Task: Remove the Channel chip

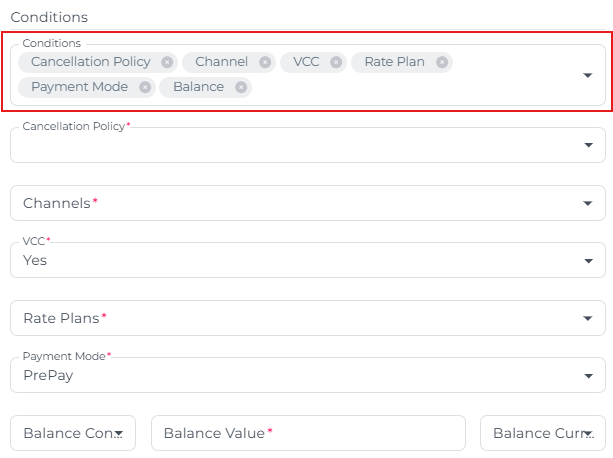Action: coord(265,62)
